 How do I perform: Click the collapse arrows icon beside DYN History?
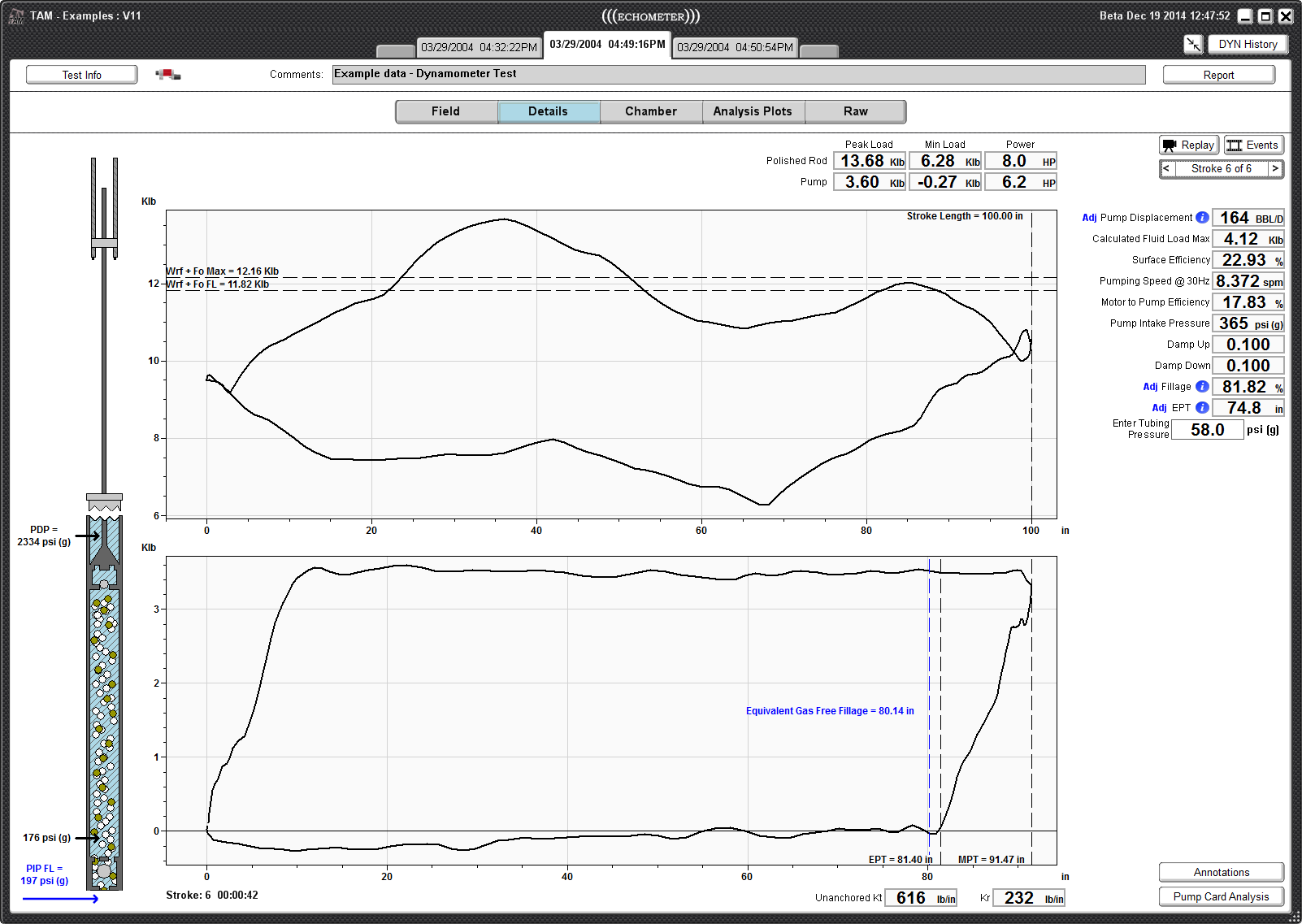[x=1193, y=45]
